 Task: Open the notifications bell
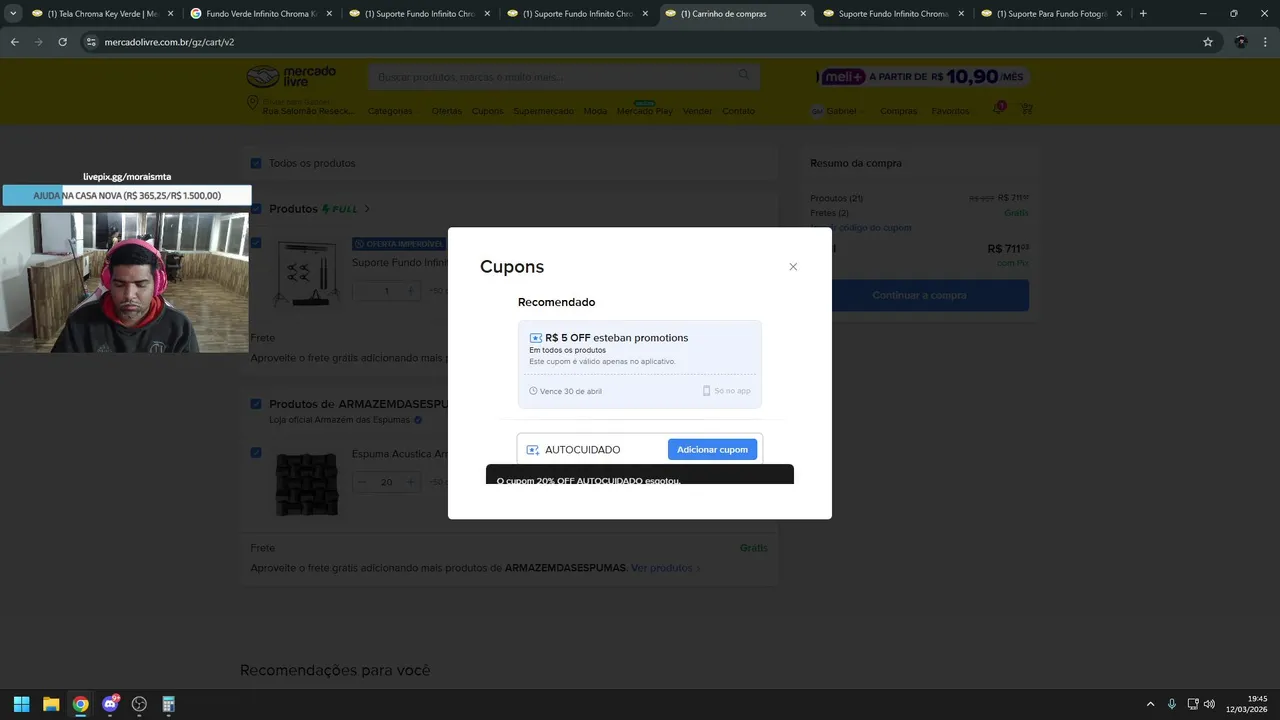point(998,108)
